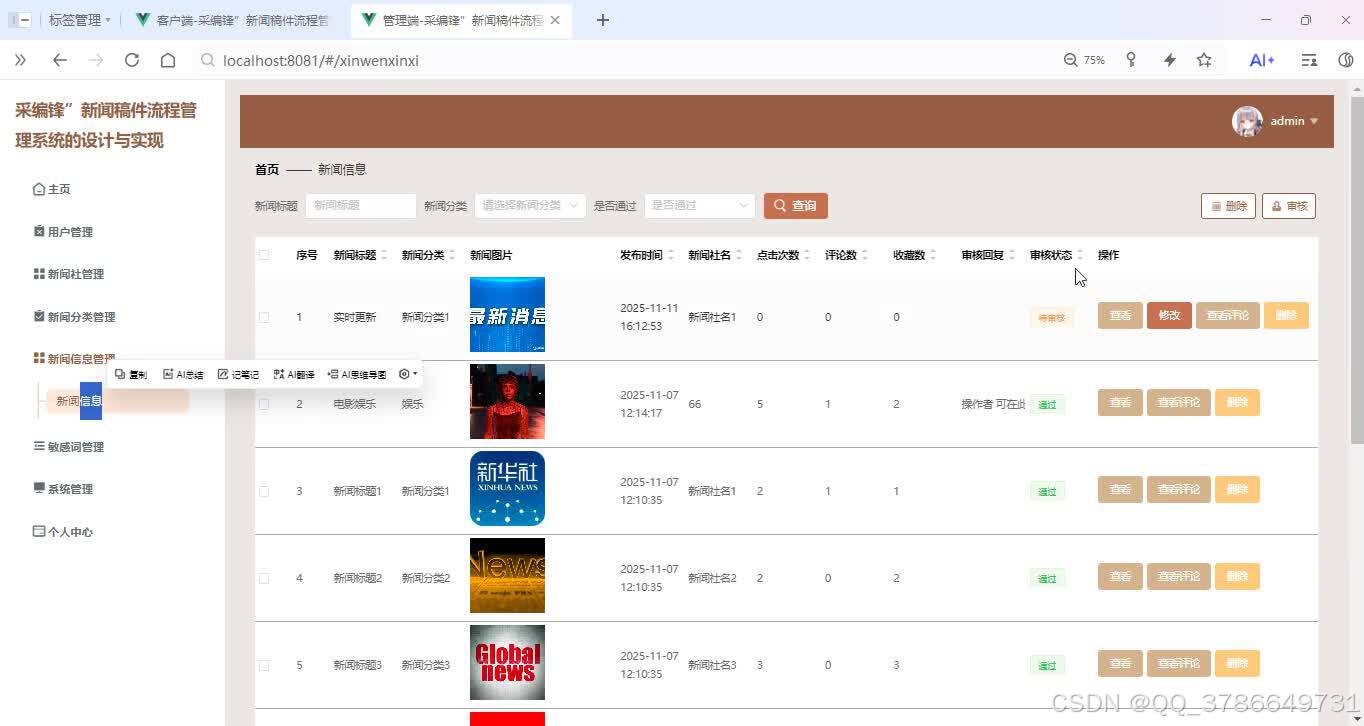Click the tab-bar panel icon beside 标签管理
This screenshot has height=726, width=1364.
point(20,20)
